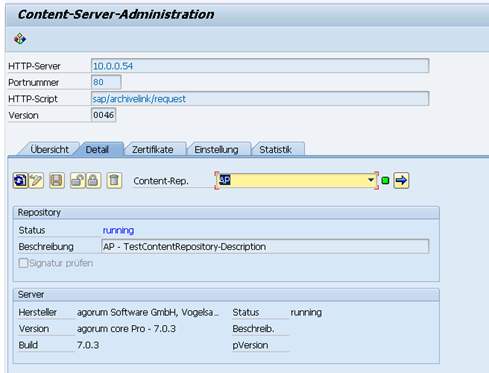Click the HTTP-Script field sap/archivelink/request
Image resolution: width=489 pixels, height=373 pixels.
point(260,99)
